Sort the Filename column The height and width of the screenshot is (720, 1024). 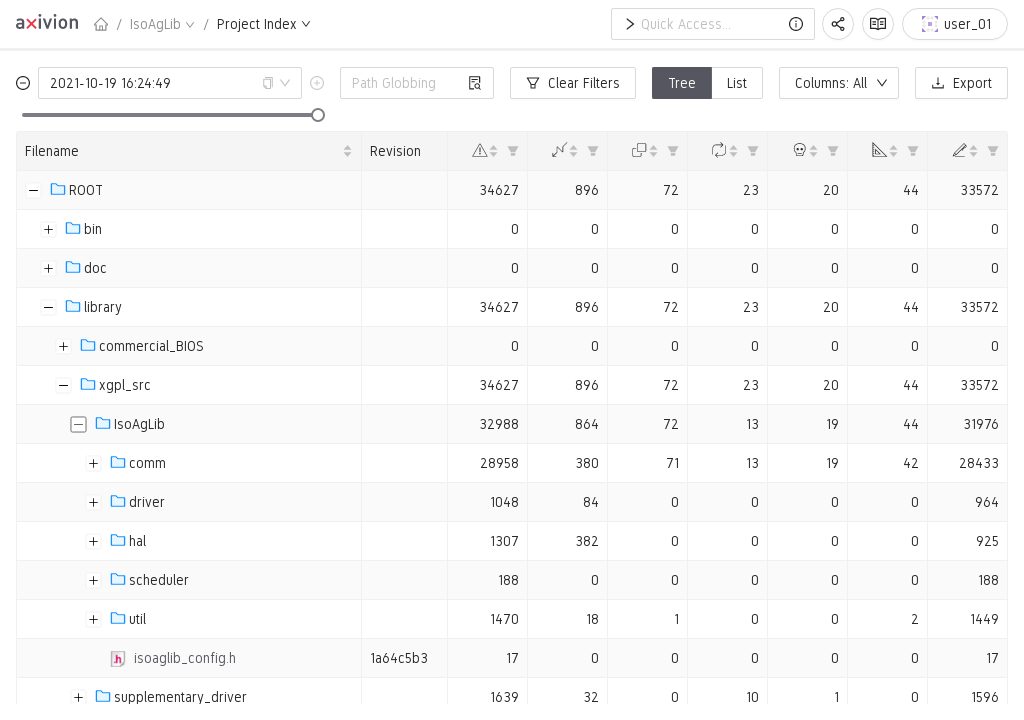[x=347, y=151]
